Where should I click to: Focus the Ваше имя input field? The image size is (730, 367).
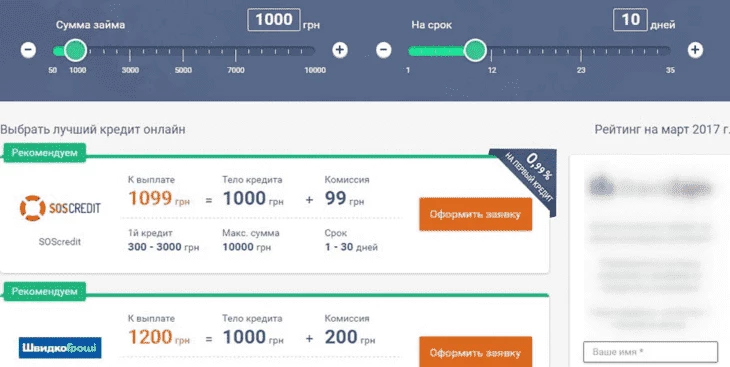[650, 352]
